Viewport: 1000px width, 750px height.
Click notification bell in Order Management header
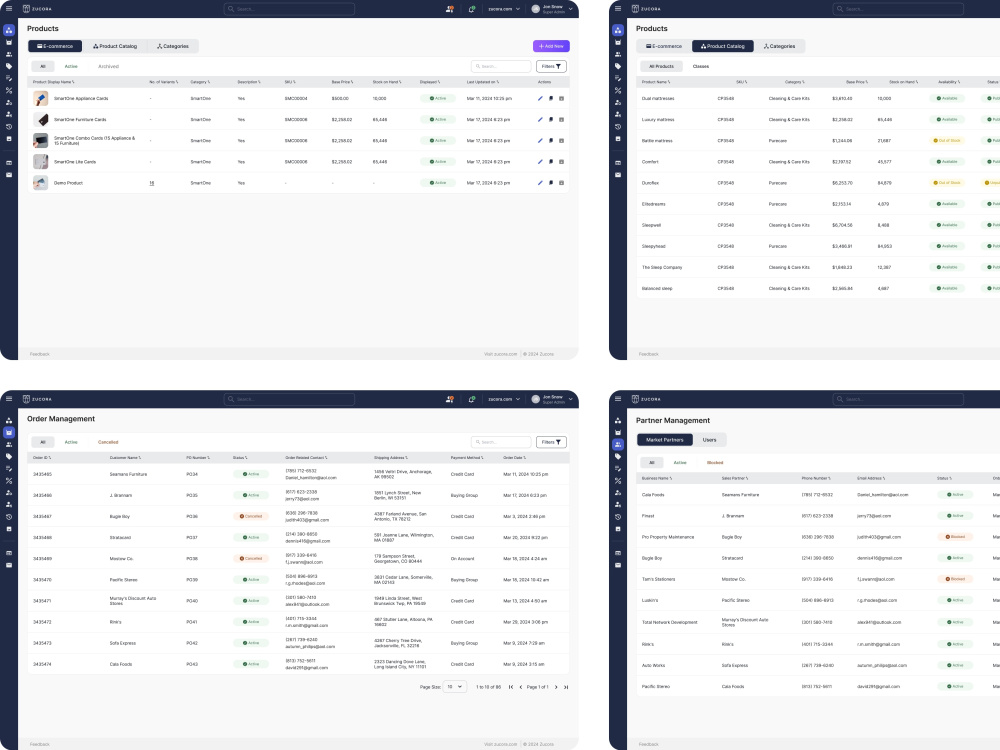(x=472, y=399)
